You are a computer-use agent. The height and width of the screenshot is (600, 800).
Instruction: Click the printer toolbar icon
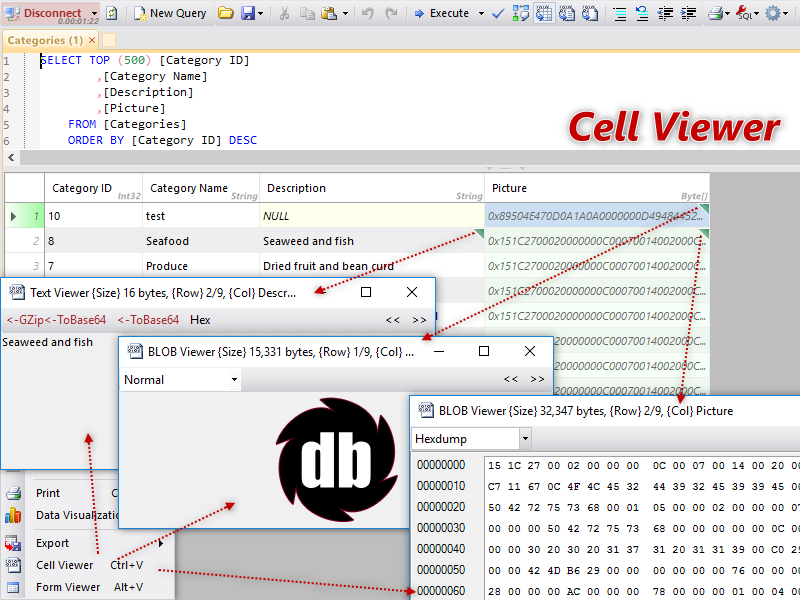point(716,14)
